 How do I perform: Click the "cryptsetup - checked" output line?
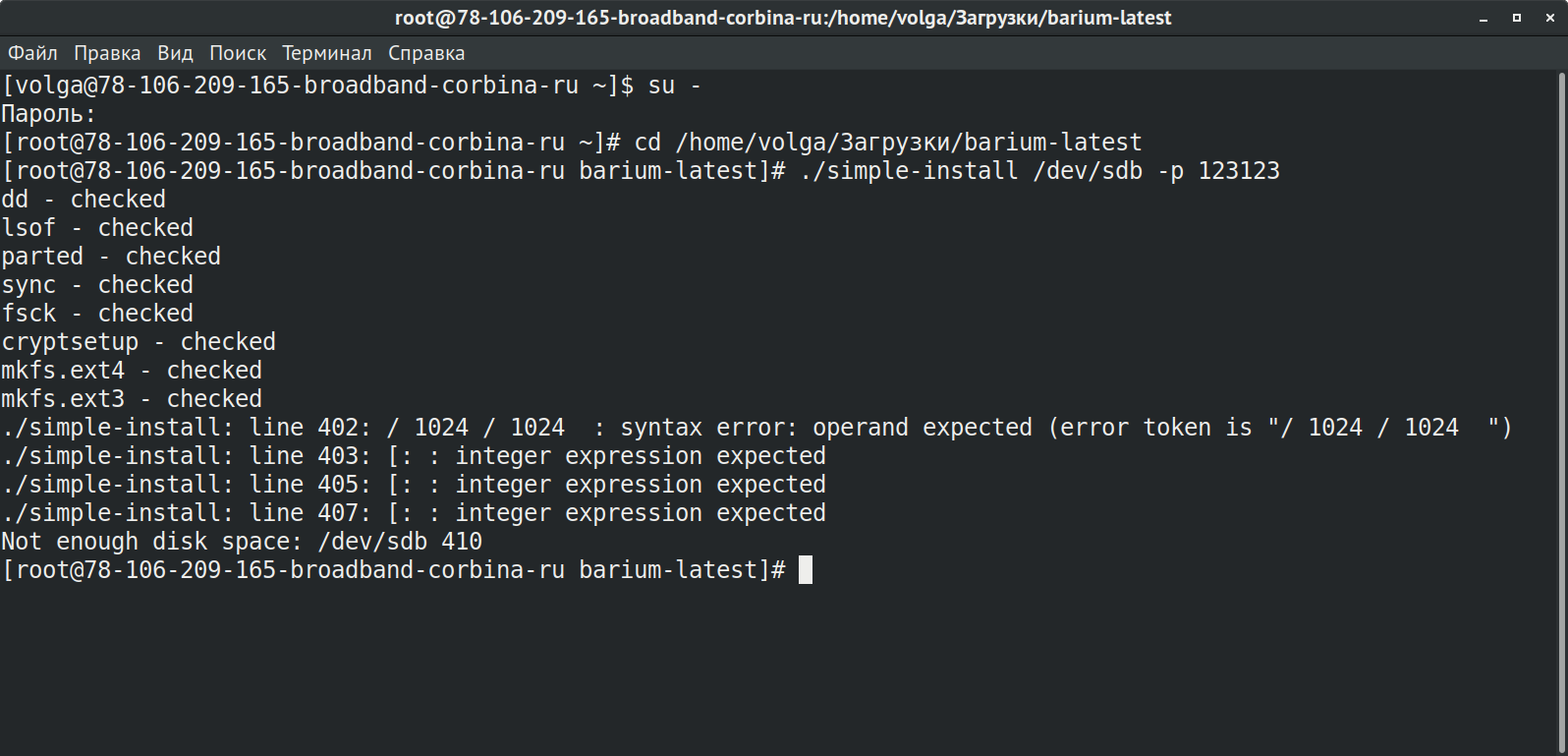point(139,342)
